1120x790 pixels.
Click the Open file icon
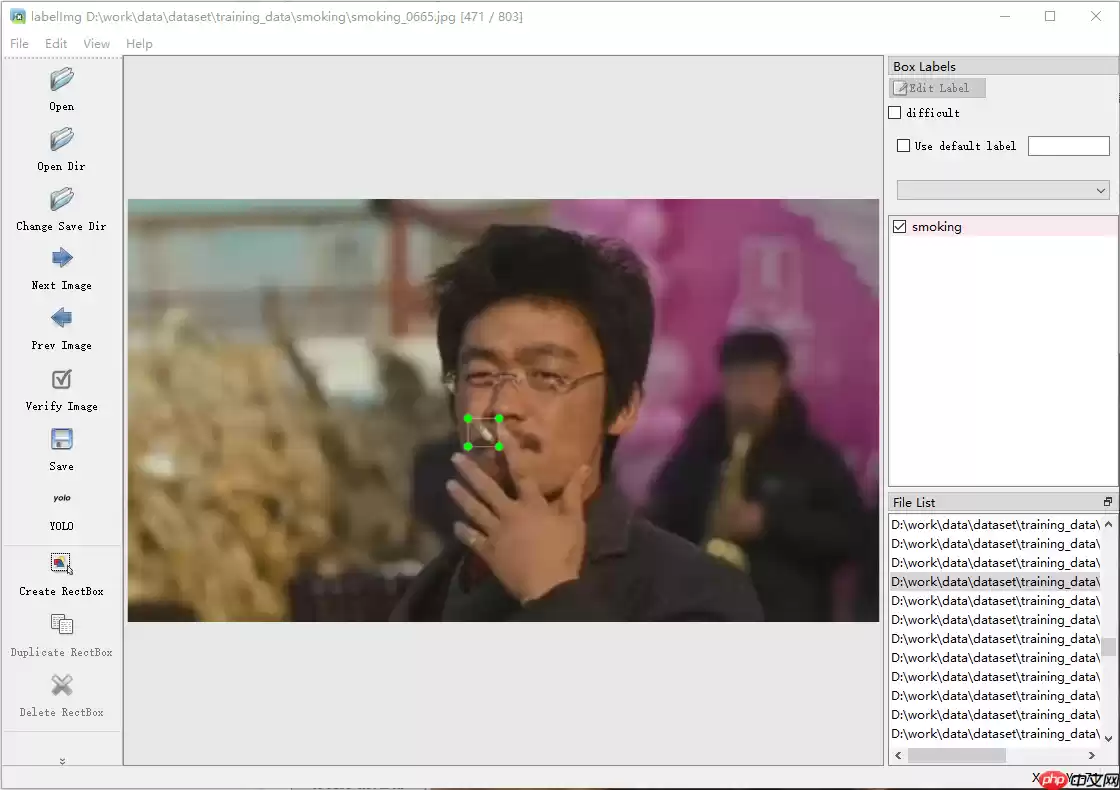[61, 79]
